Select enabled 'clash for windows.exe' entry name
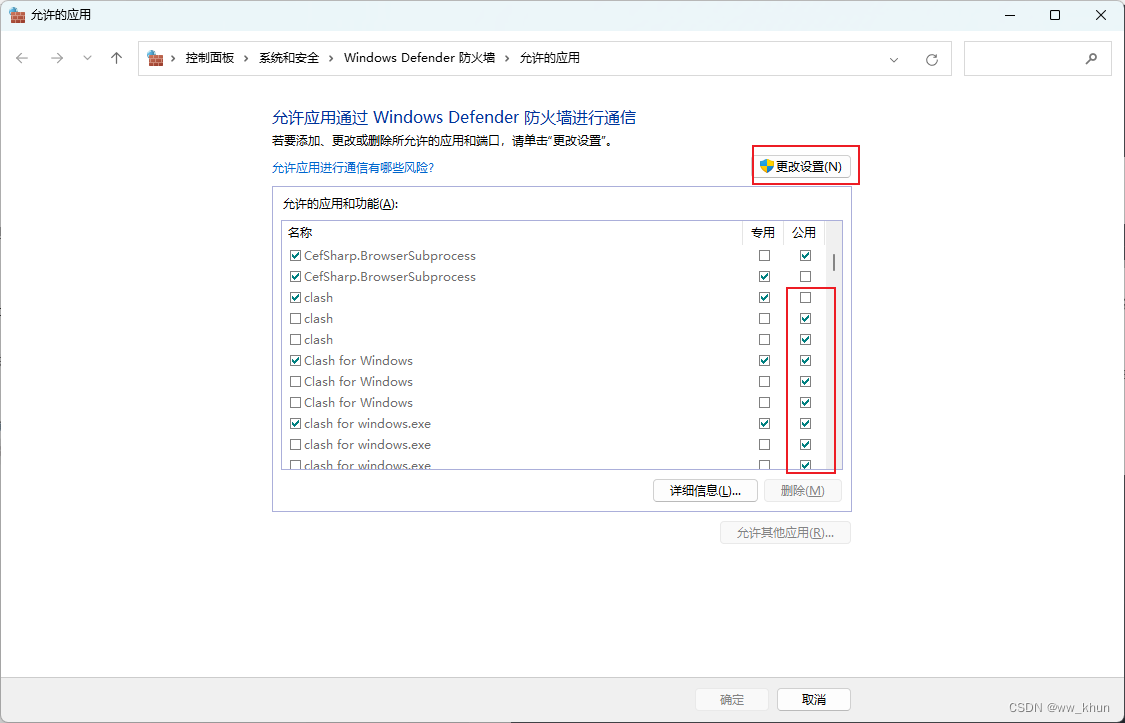Image resolution: width=1125 pixels, height=723 pixels. tap(367, 424)
